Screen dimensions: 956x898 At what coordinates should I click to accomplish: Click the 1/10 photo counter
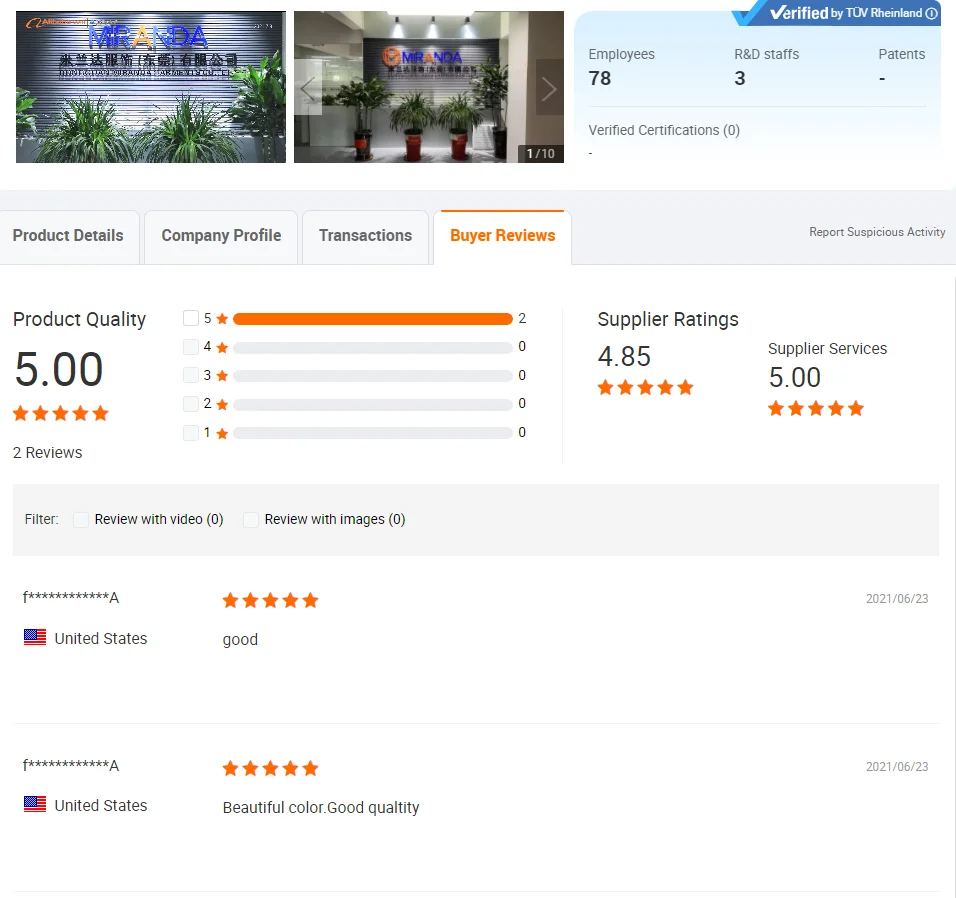pyautogui.click(x=540, y=154)
